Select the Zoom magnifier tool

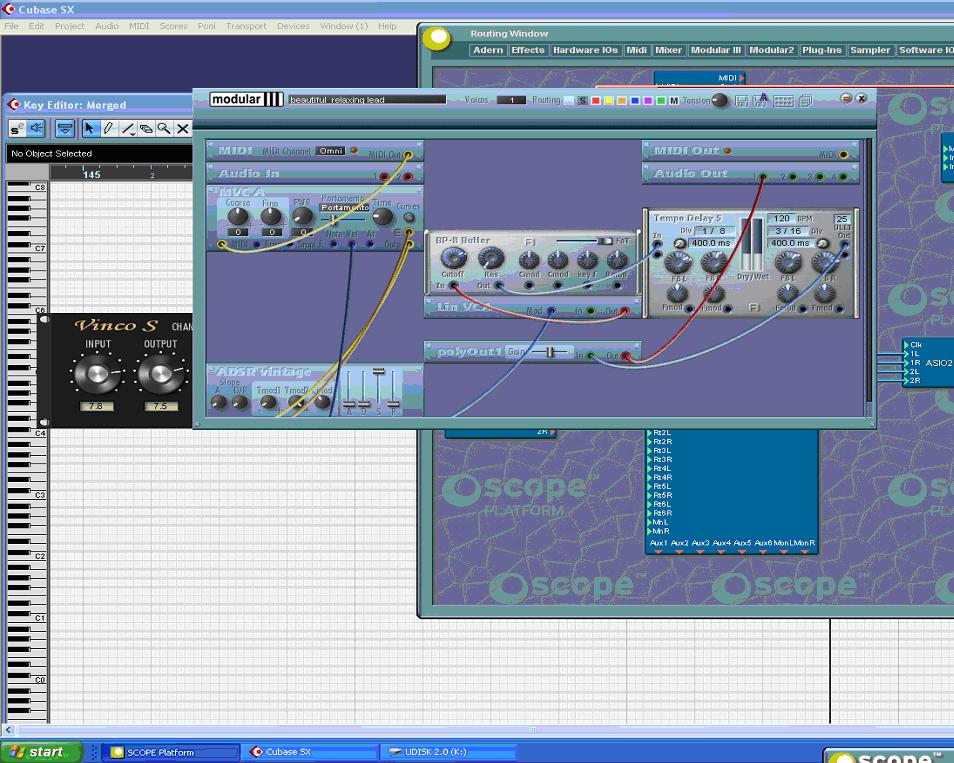164,128
